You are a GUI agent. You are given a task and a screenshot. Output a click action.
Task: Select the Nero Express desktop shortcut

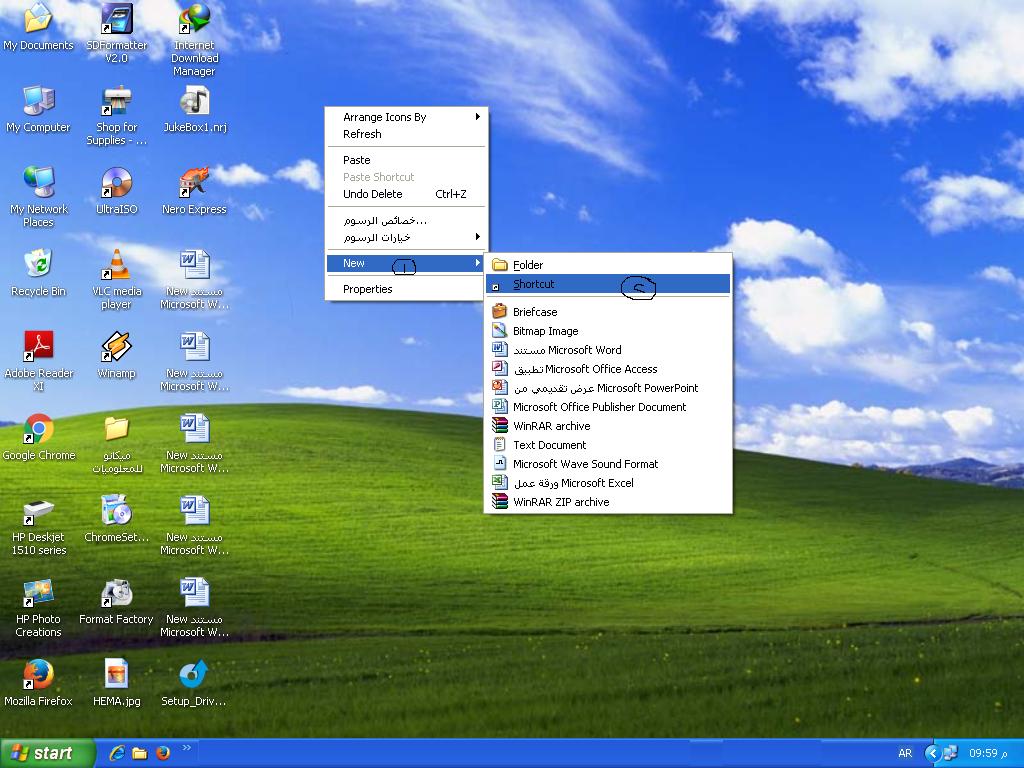(195, 191)
